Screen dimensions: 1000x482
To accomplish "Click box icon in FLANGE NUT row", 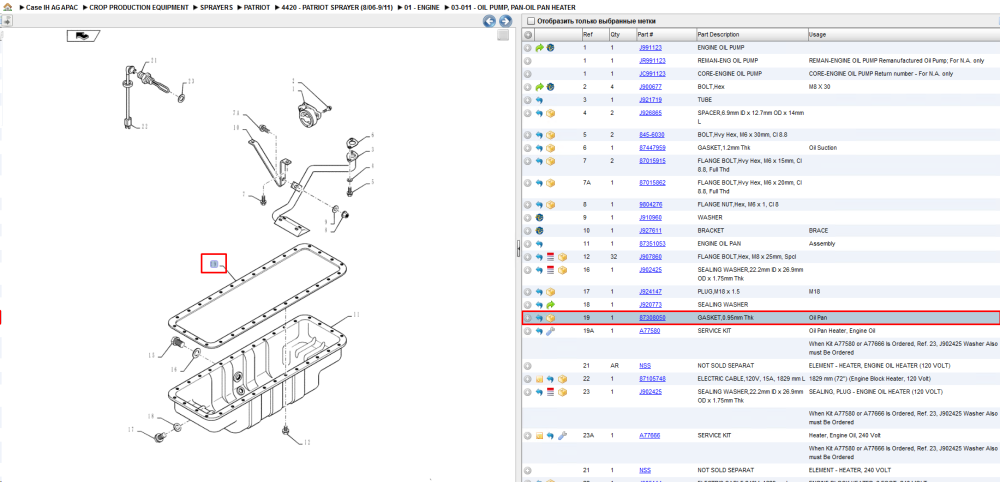I will tap(551, 205).
